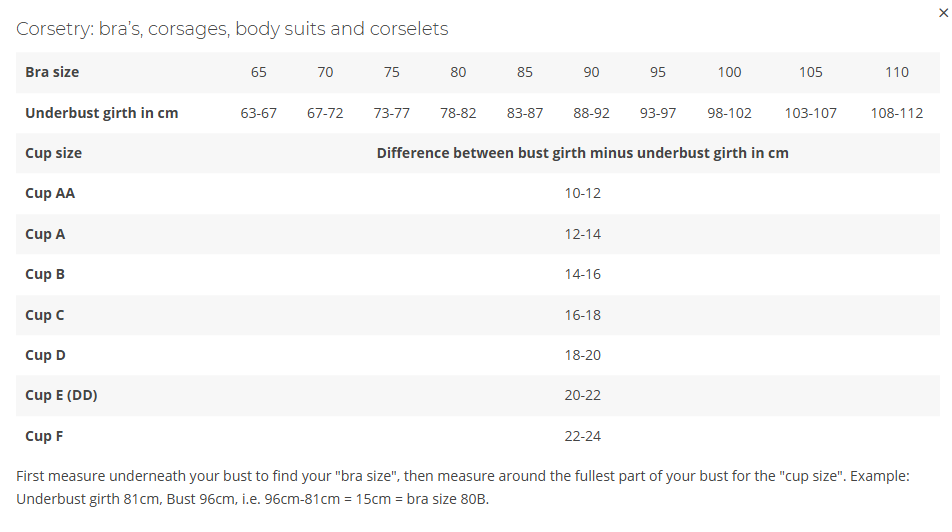Click the 'Difference between bust girth' header text
This screenshot has height=532, width=952.
[582, 153]
